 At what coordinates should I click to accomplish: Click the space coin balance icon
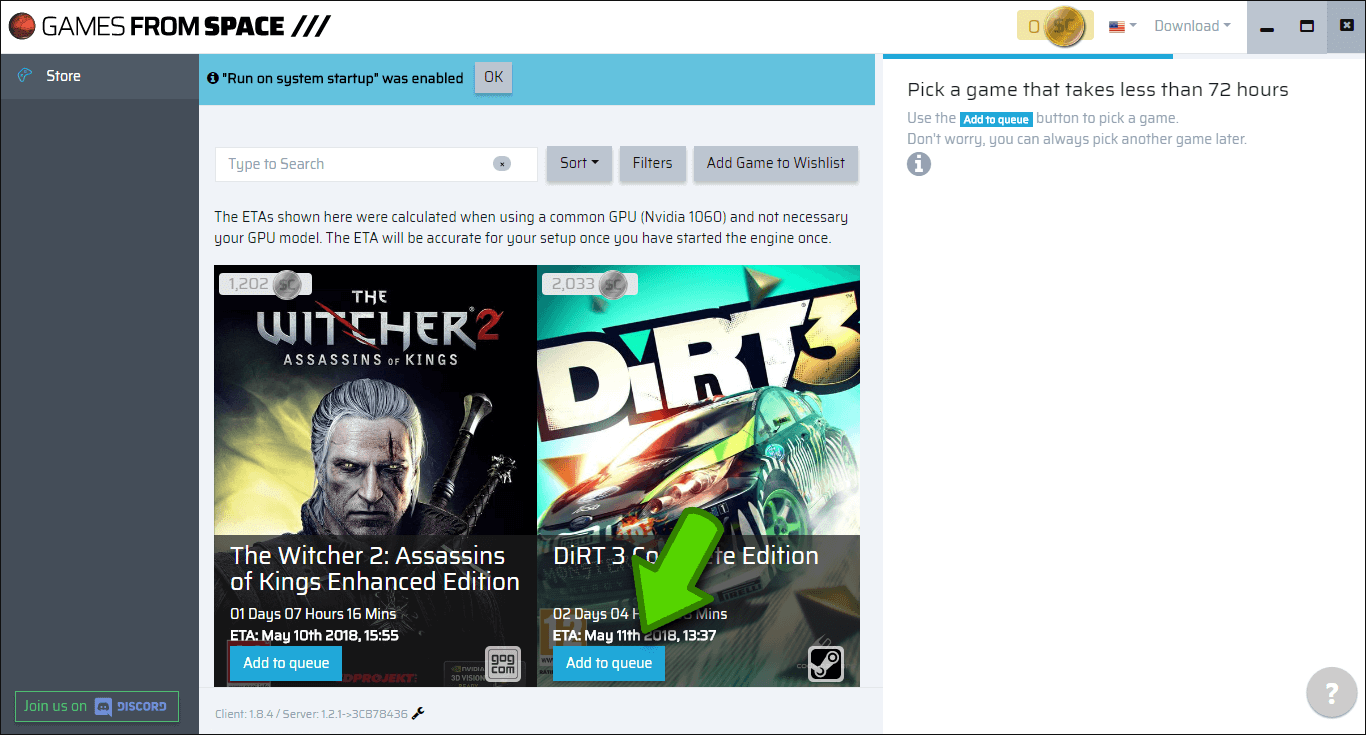tap(1064, 26)
